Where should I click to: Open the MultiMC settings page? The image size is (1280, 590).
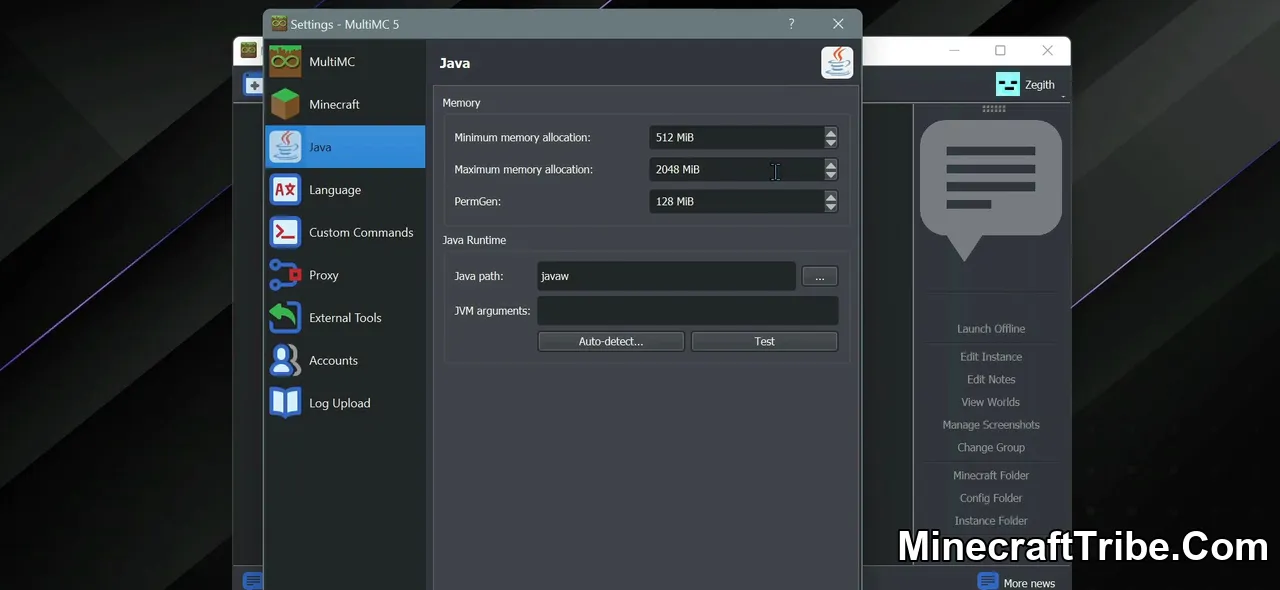point(345,62)
